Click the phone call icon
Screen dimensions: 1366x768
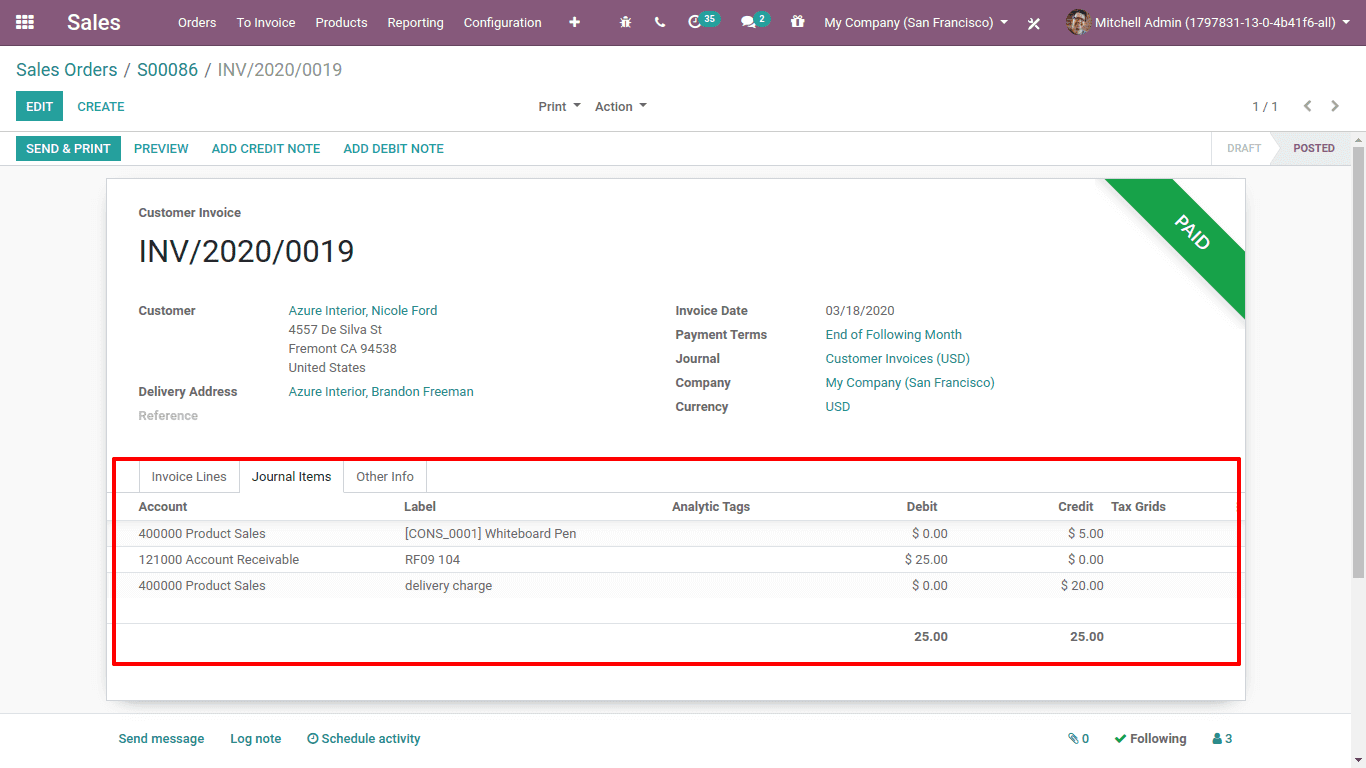[x=660, y=22]
